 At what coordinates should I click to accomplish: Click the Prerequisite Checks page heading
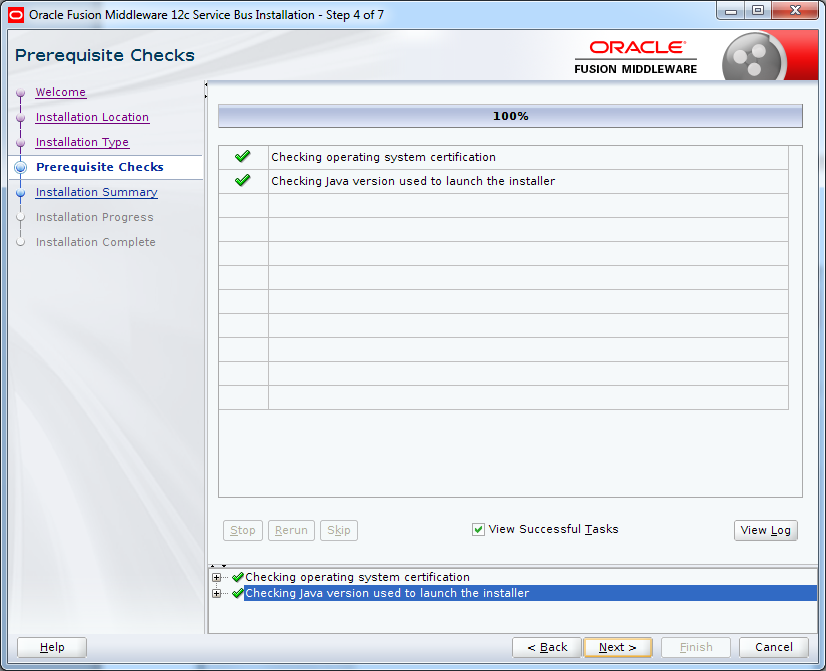[x=105, y=55]
